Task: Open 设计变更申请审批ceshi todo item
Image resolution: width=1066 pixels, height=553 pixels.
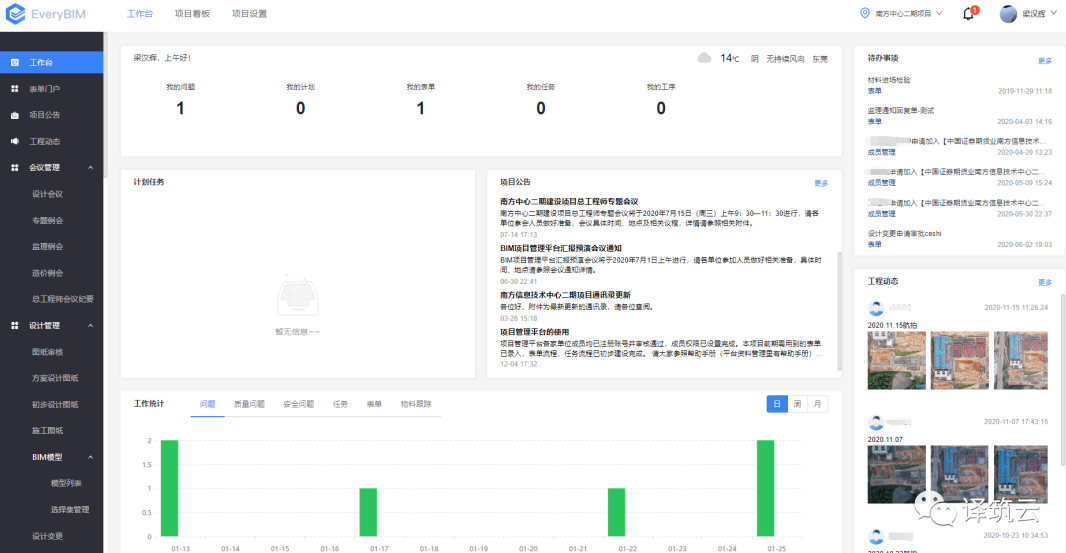Action: (904, 233)
